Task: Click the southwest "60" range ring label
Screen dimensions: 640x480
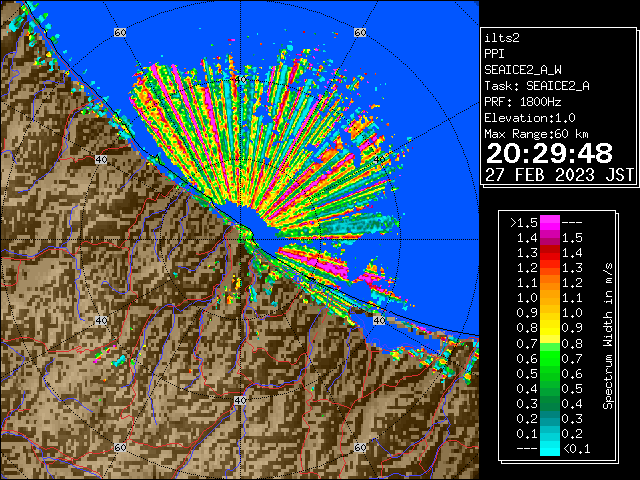Action: [x=120, y=447]
